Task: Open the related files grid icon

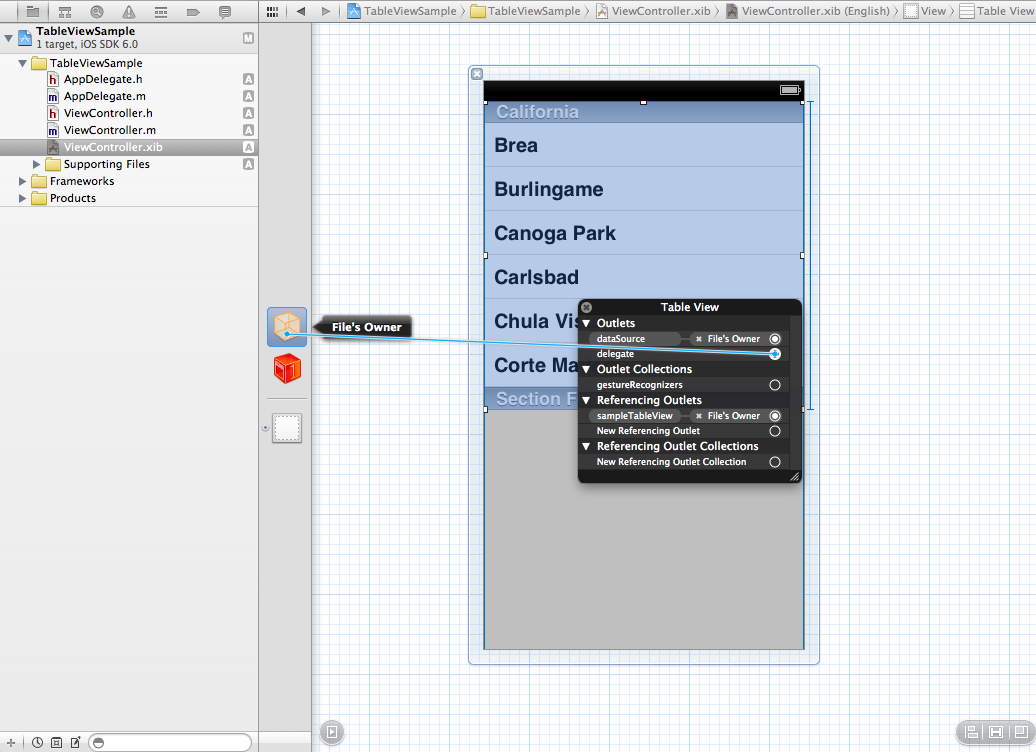Action: (x=272, y=11)
